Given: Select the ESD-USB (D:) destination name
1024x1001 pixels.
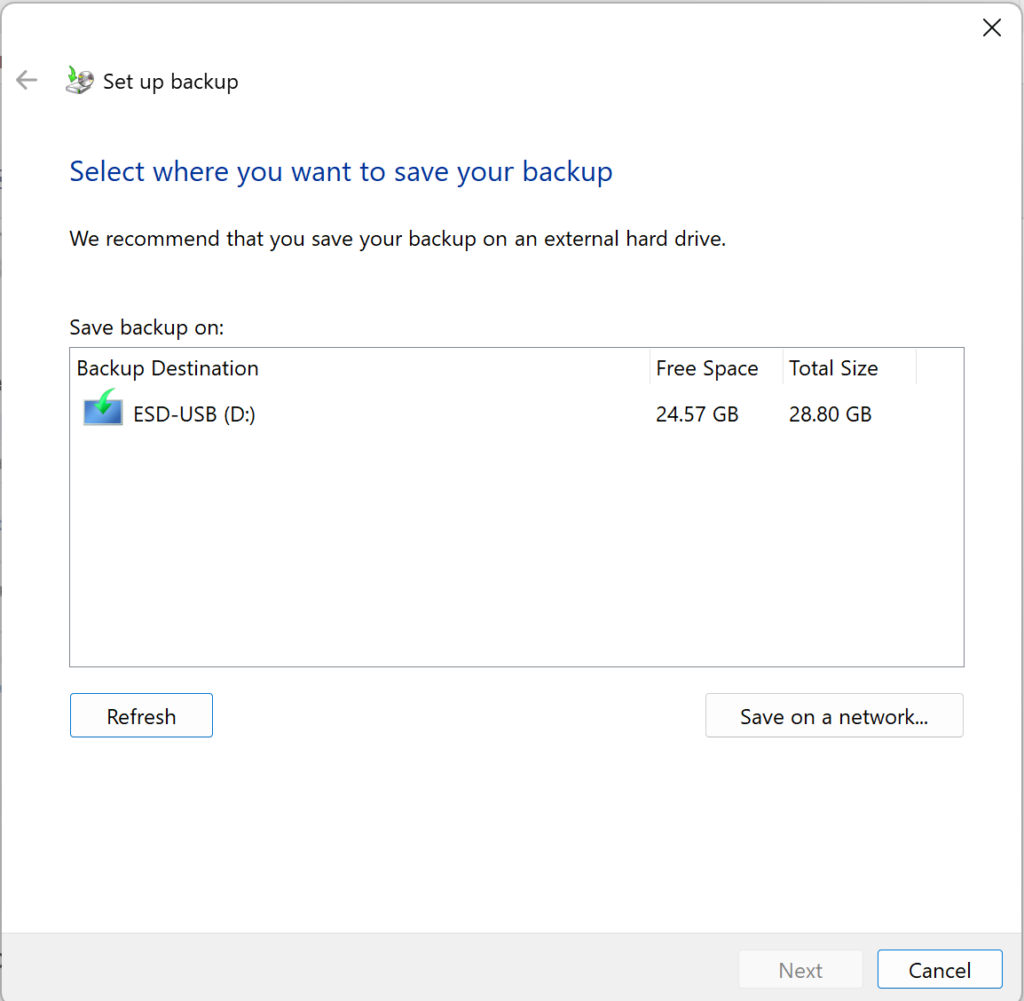Looking at the screenshot, I should coord(194,414).
